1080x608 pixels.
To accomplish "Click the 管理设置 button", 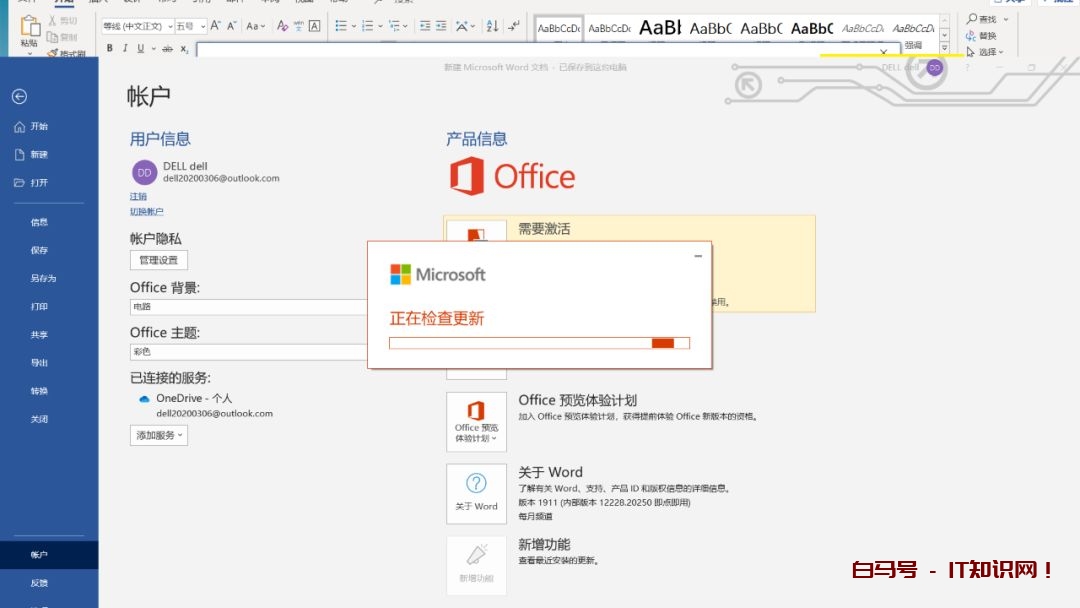I will pyautogui.click(x=158, y=260).
